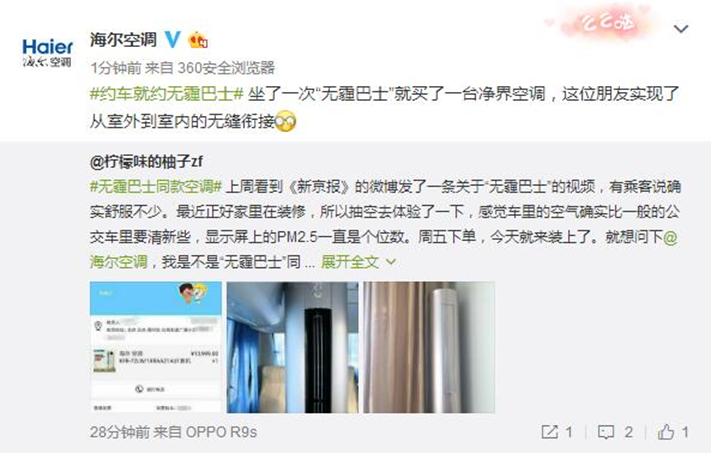Screen dimensions: 711x460
Task: Click the 360安全浏览器 source link
Action: tap(226, 68)
